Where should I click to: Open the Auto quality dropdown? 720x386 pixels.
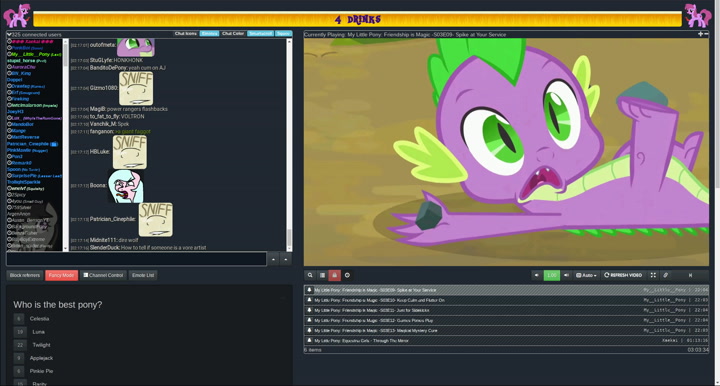point(586,275)
